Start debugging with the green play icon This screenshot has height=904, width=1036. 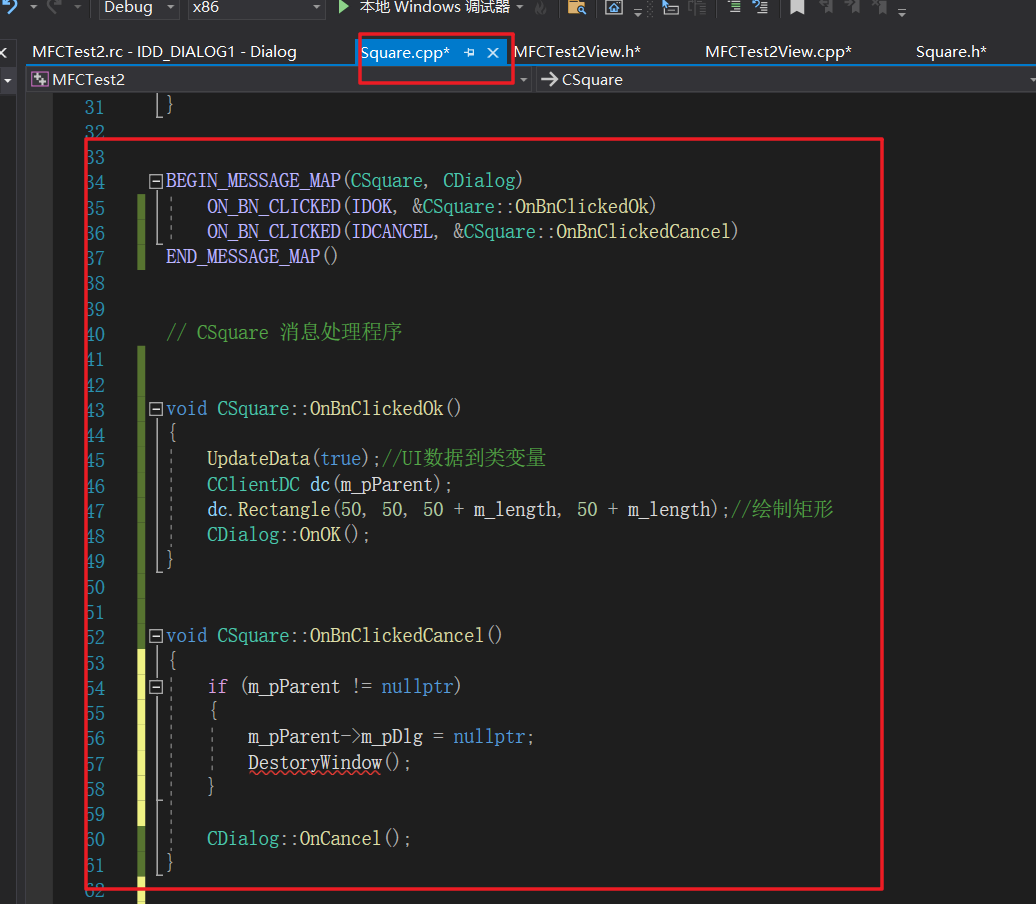(x=343, y=7)
